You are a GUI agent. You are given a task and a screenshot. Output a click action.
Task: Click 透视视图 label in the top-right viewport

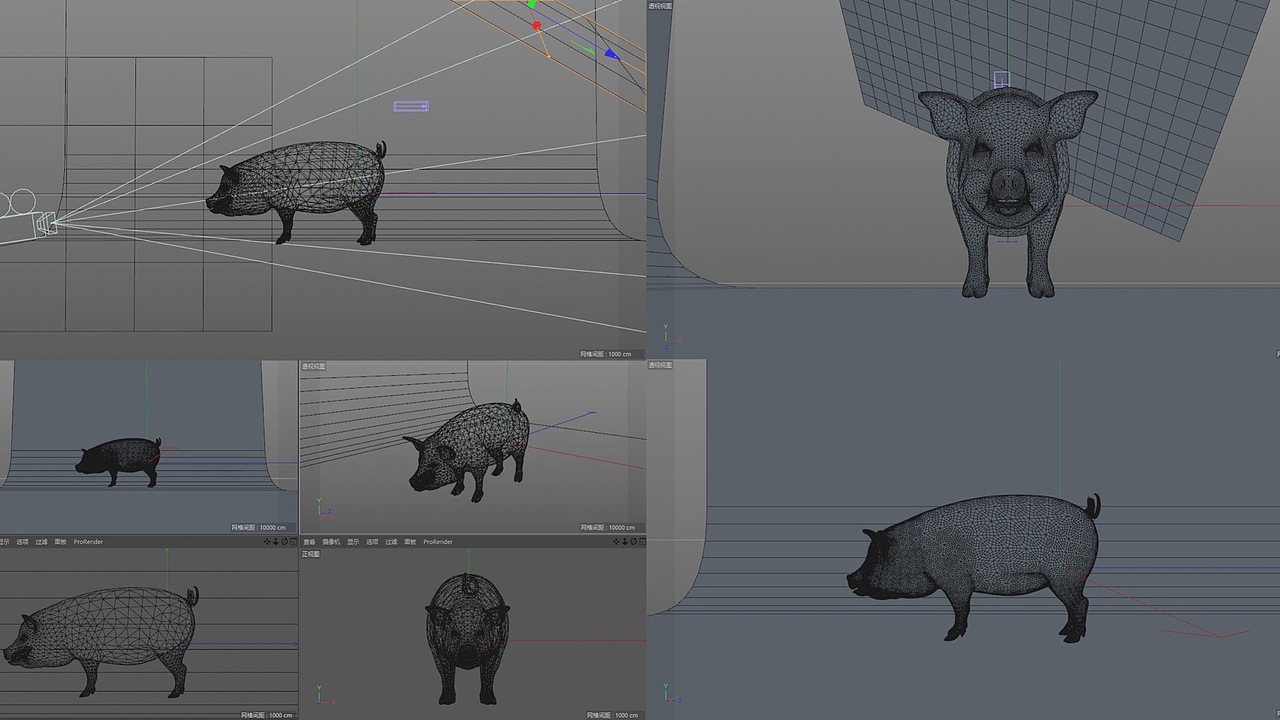point(660,6)
